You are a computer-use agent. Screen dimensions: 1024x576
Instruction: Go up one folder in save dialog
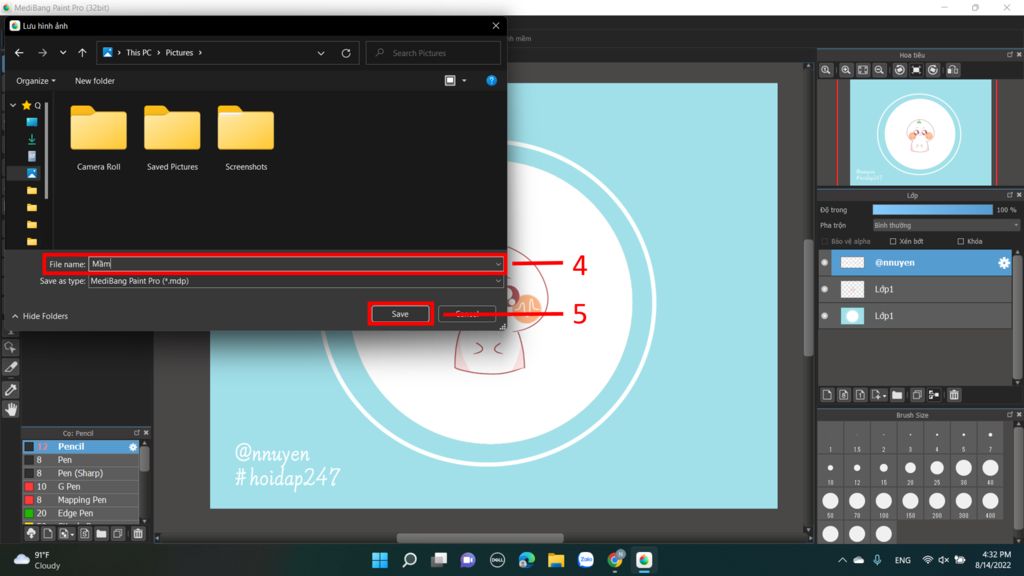pyautogui.click(x=82, y=53)
